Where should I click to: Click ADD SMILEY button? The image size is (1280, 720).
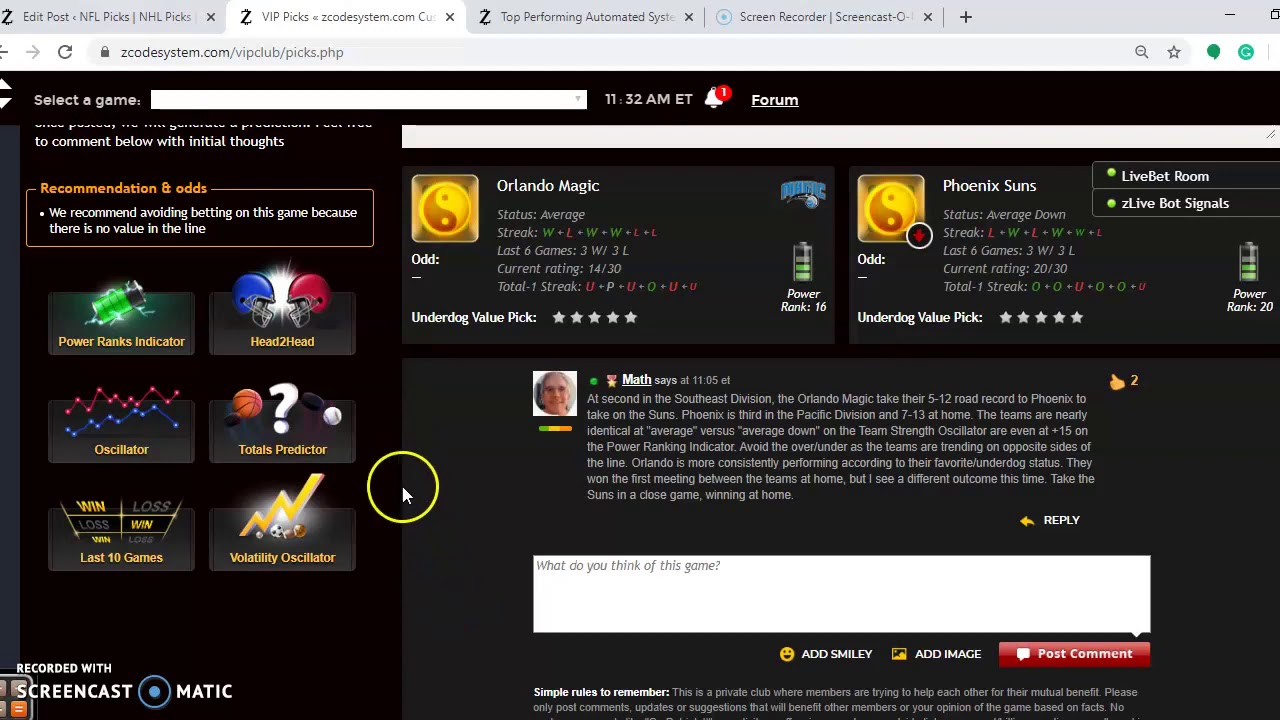pyautogui.click(x=826, y=654)
